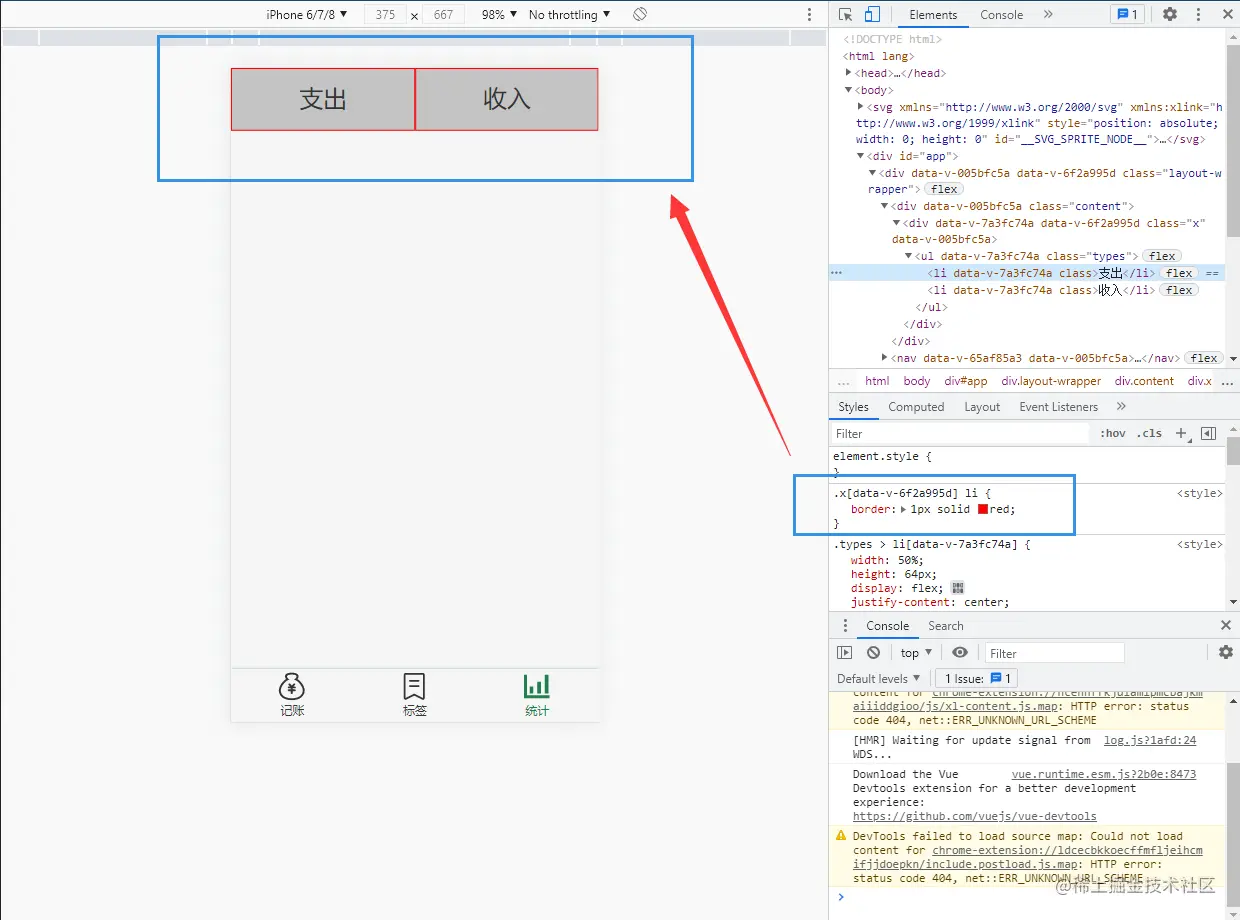Open console settings gear
Image resolution: width=1240 pixels, height=920 pixels.
[1226, 653]
